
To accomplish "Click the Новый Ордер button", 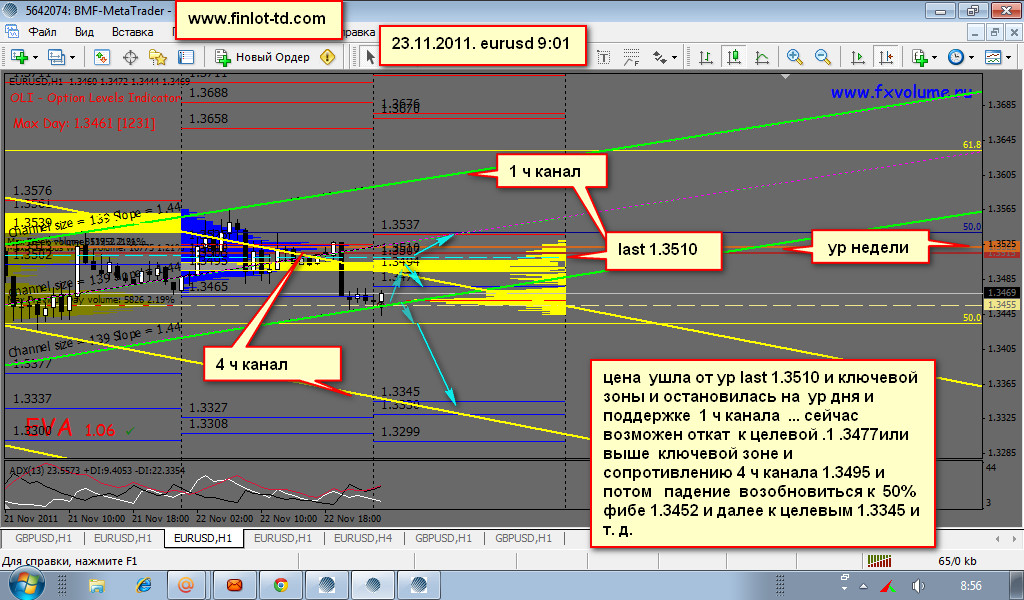I will [x=263, y=57].
